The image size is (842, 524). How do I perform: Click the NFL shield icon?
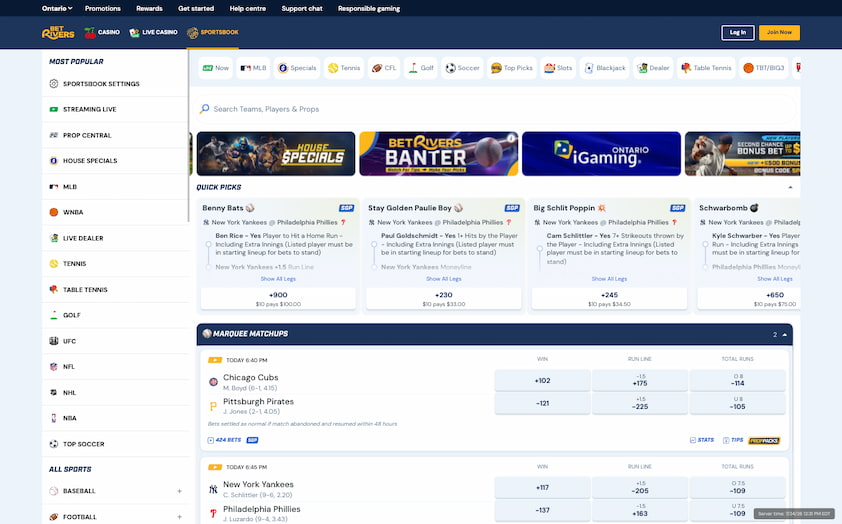[x=54, y=367]
